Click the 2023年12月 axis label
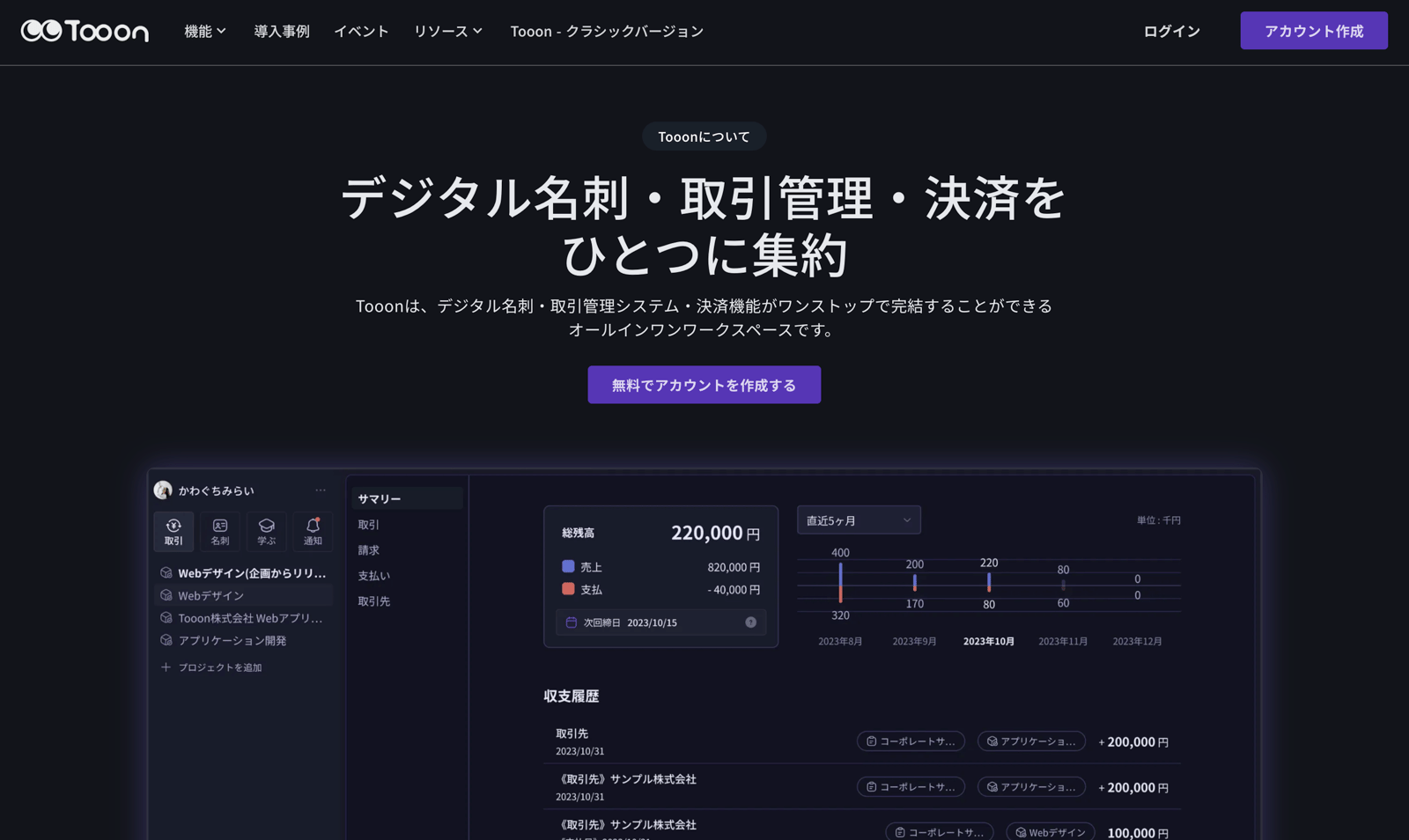 point(1137,642)
